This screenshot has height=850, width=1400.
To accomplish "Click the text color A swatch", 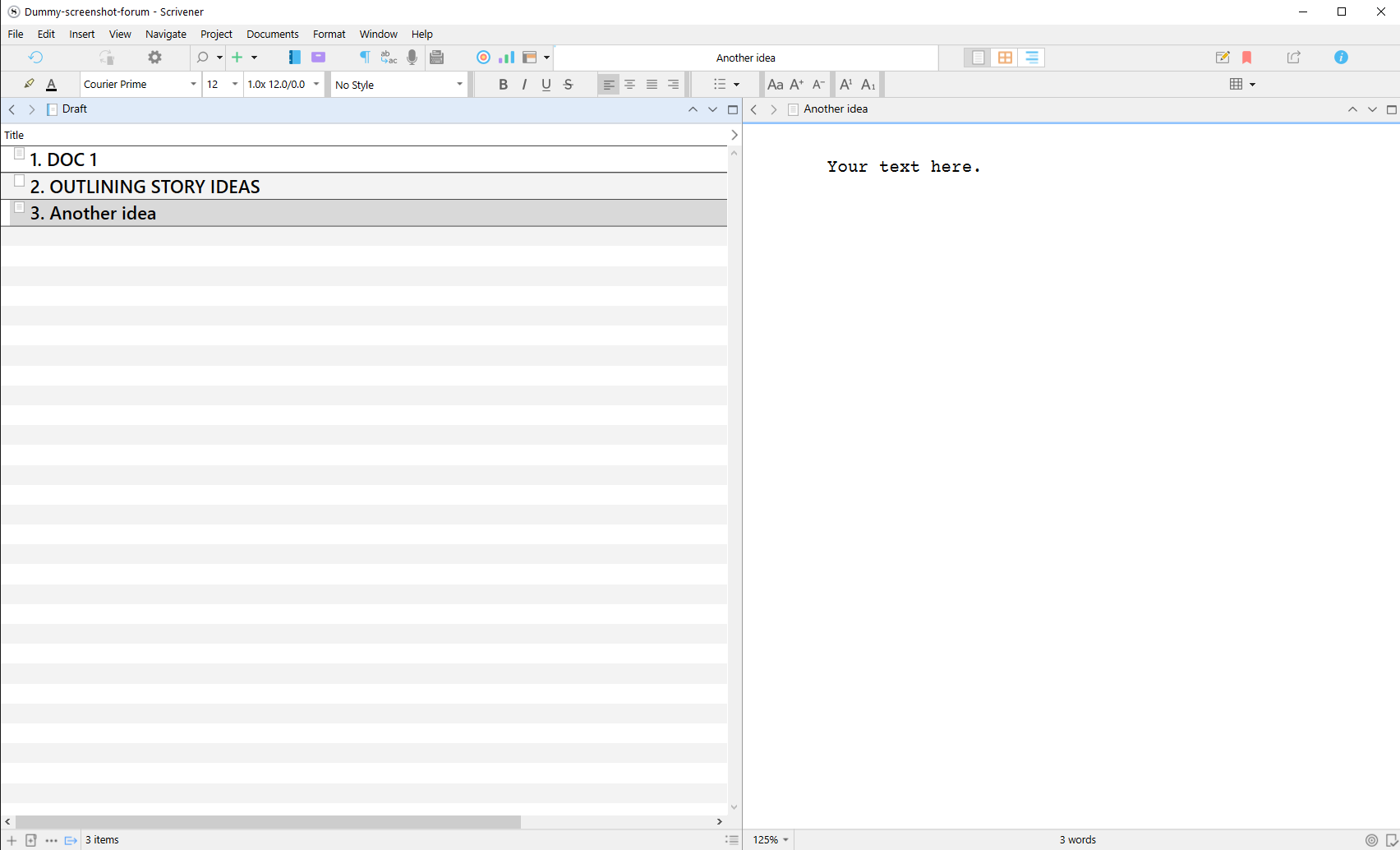I will coord(52,85).
